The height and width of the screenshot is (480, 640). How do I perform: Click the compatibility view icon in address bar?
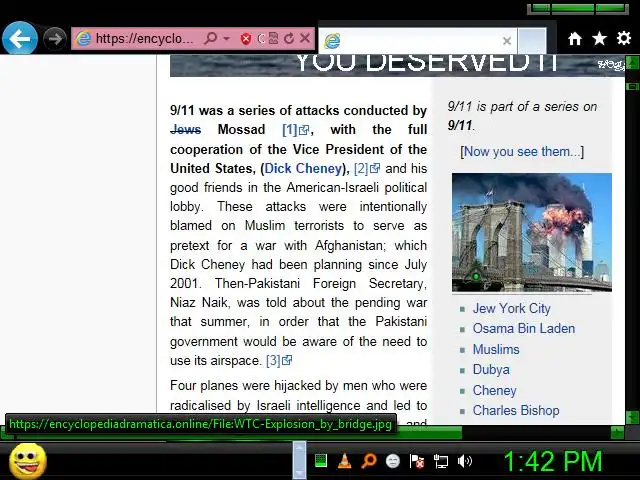[273, 38]
